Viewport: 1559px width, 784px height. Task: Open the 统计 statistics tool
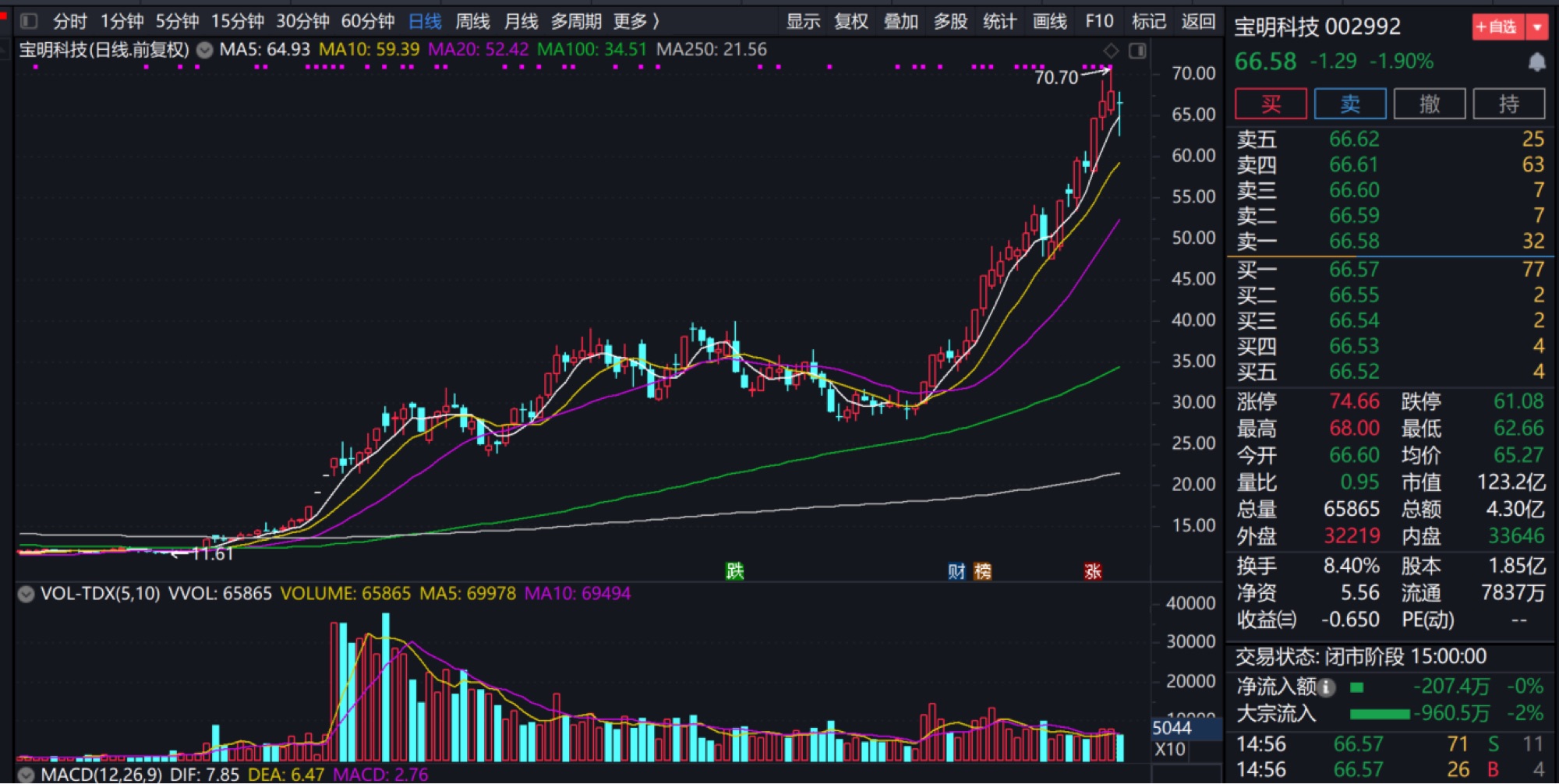coord(1000,21)
